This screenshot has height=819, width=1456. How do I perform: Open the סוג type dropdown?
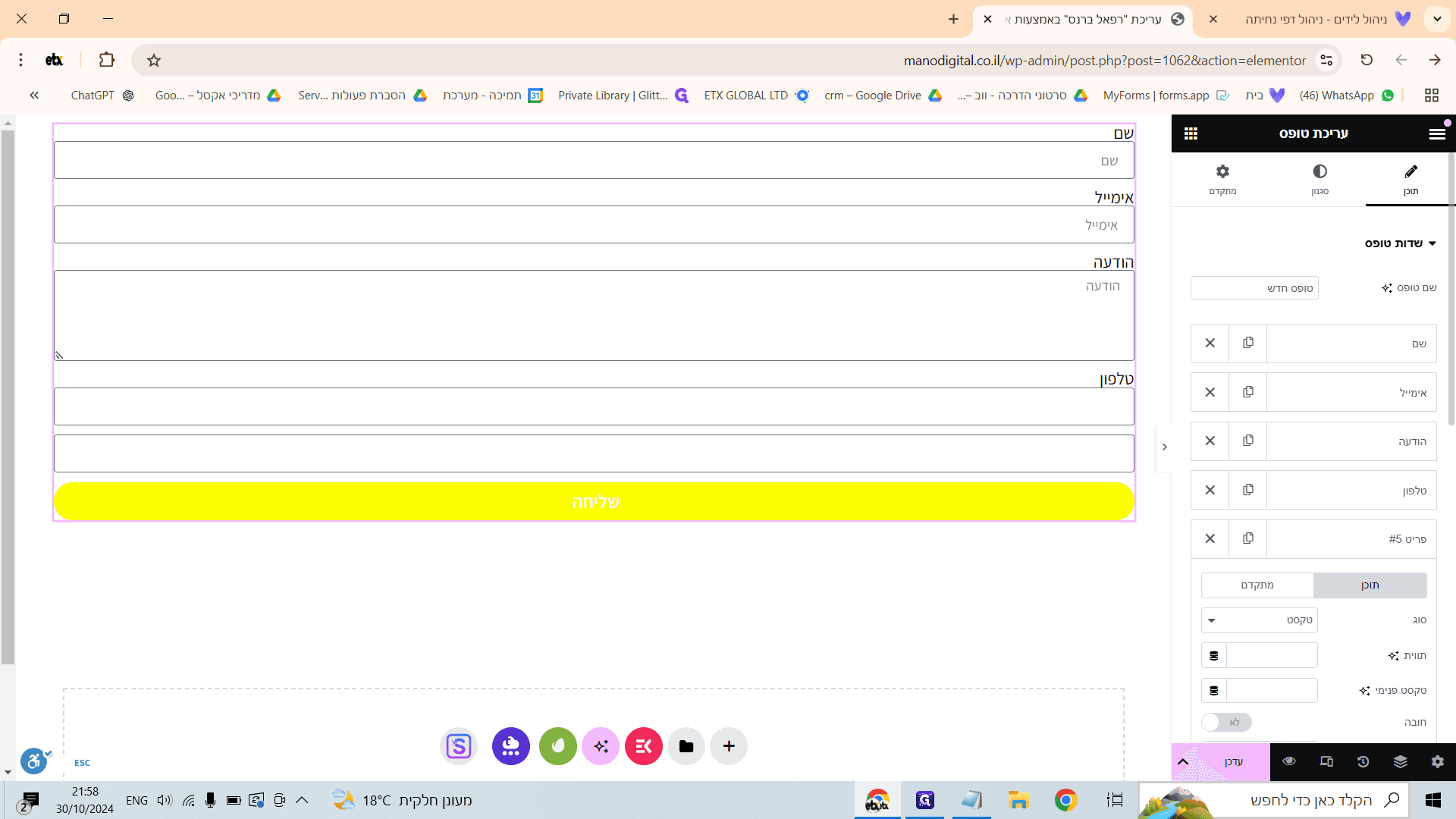tap(1260, 620)
